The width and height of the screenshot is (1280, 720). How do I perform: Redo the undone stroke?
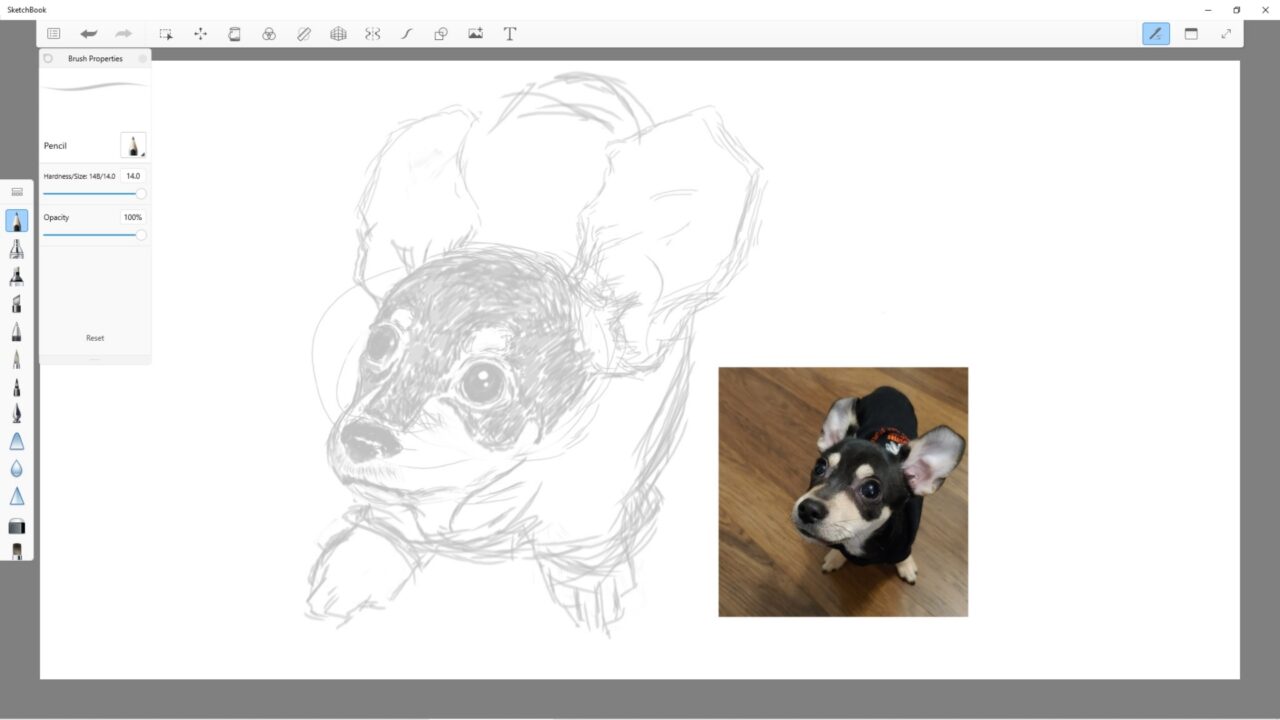click(x=123, y=33)
